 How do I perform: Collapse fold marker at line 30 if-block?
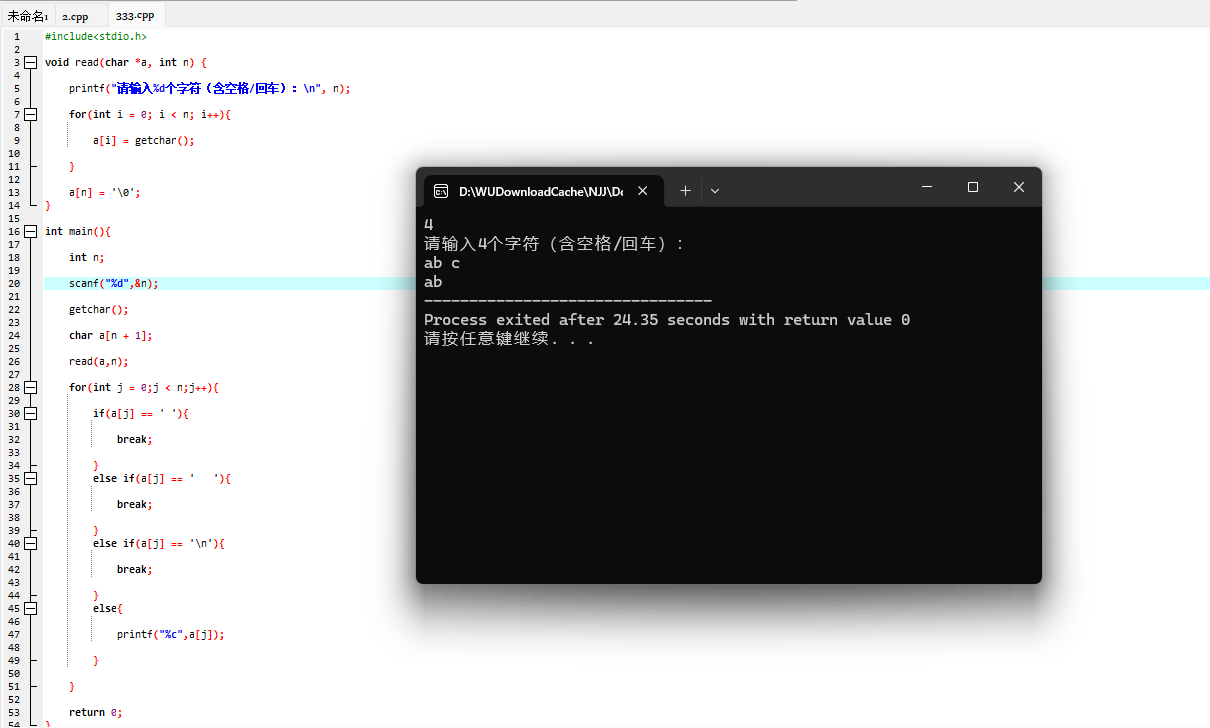[x=30, y=413]
